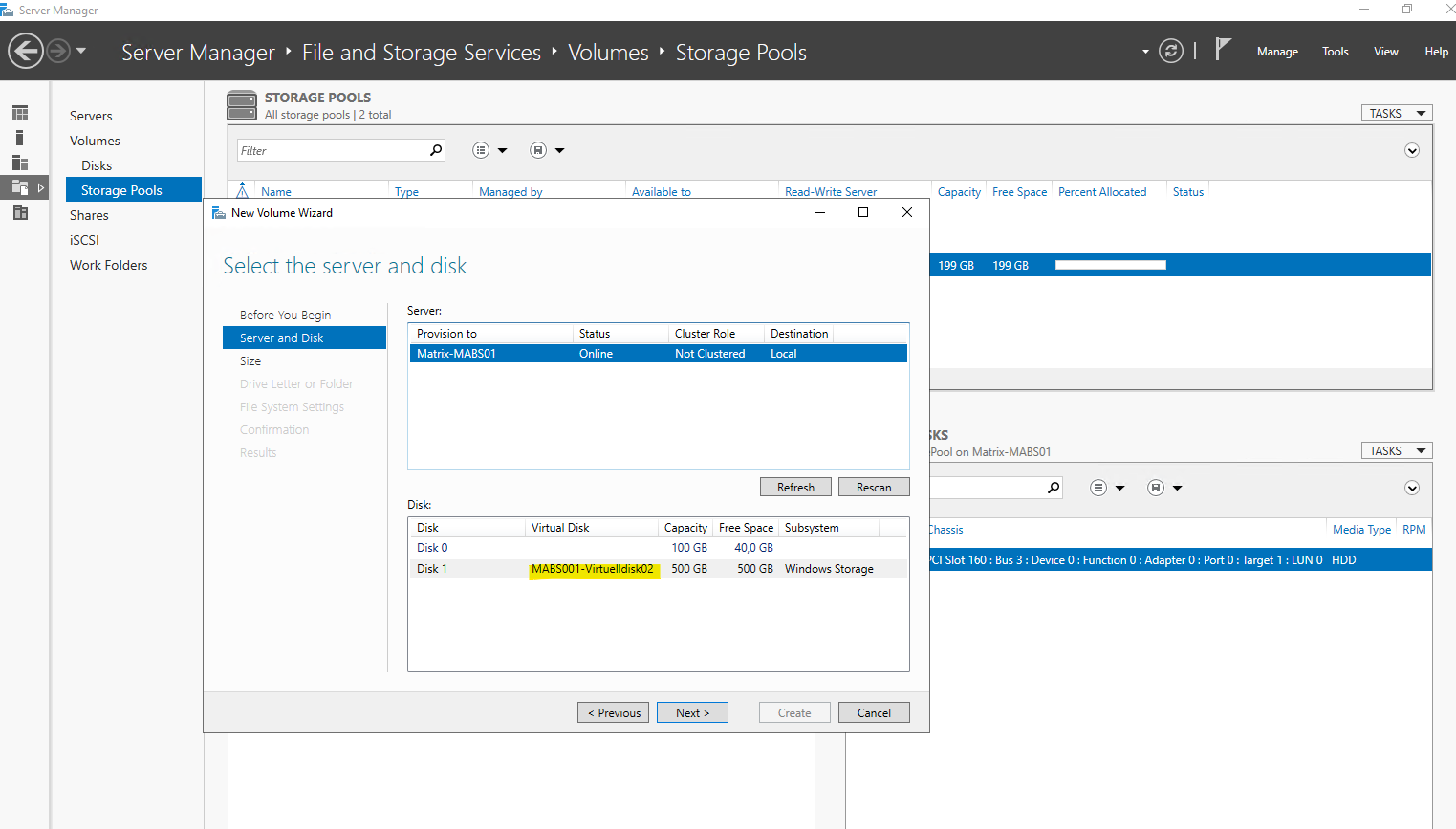The image size is (1456, 829).
Task: Open the navigation history dropdown
Action: tap(81, 51)
